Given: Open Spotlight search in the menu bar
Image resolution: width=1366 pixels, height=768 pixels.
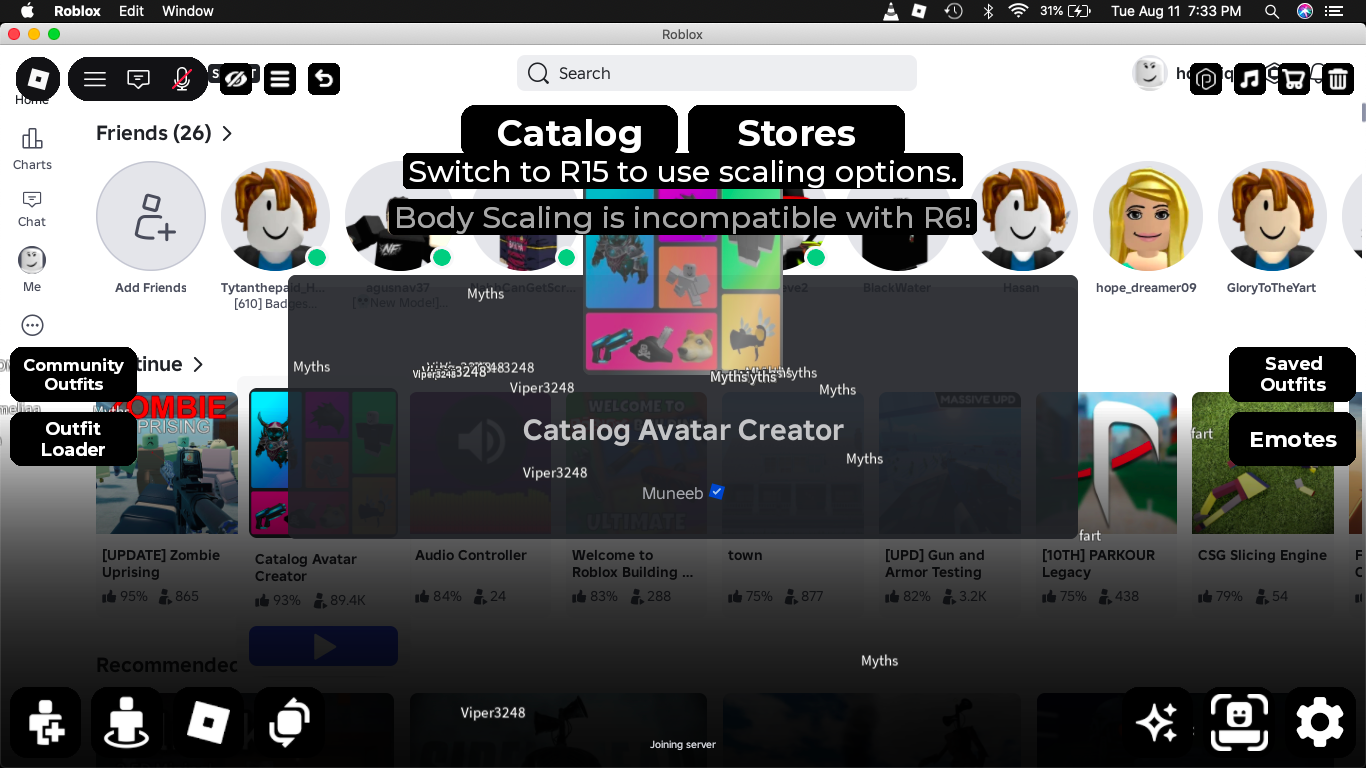Looking at the screenshot, I should click(1272, 11).
